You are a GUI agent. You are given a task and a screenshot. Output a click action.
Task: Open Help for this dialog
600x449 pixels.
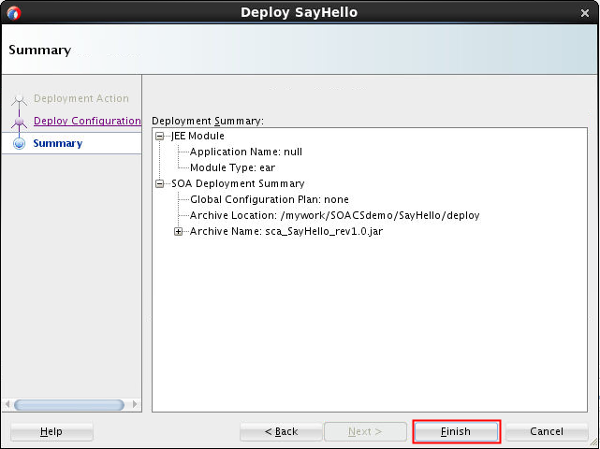[51, 431]
